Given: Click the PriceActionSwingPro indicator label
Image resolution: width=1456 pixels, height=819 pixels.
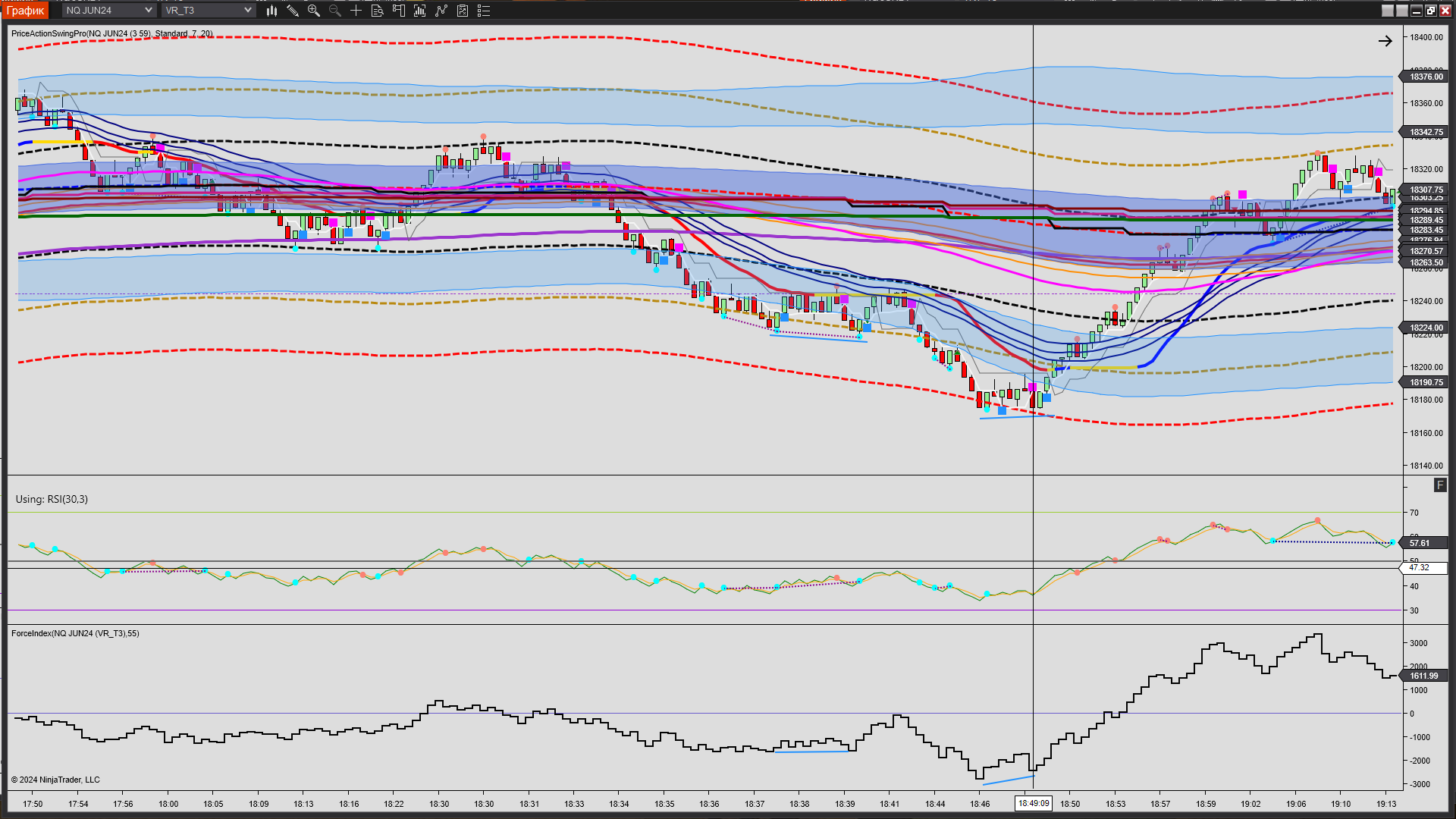Looking at the screenshot, I should (x=111, y=33).
